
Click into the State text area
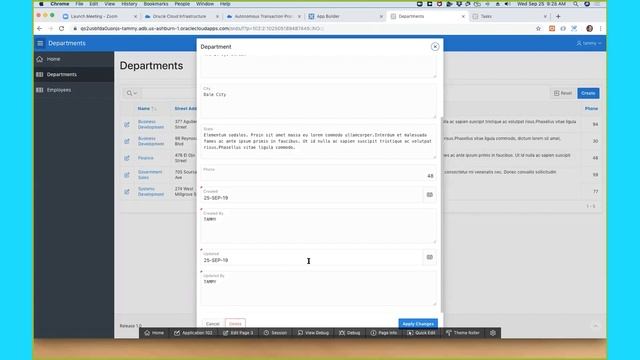(x=318, y=142)
